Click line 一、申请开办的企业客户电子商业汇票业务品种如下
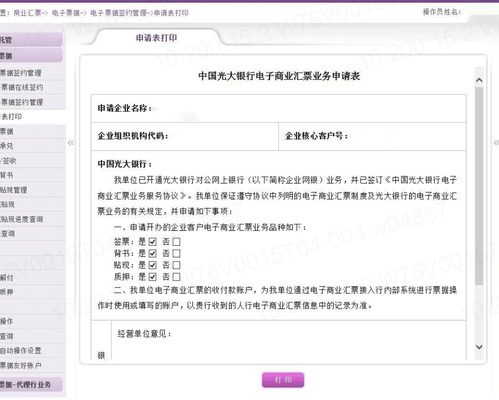Viewport: 499px width, 400px height. point(210,227)
